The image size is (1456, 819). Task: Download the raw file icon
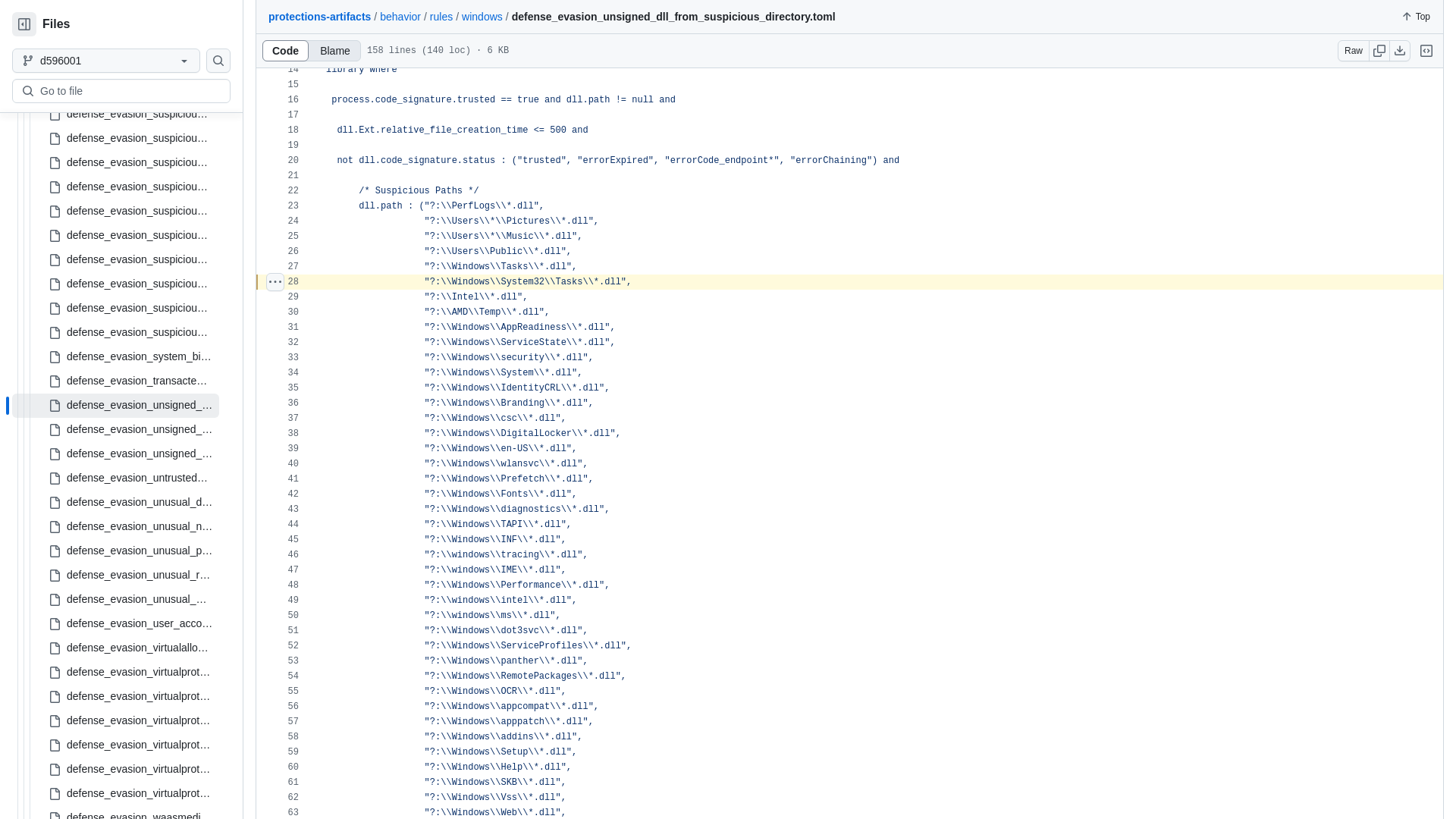pyautogui.click(x=1400, y=51)
